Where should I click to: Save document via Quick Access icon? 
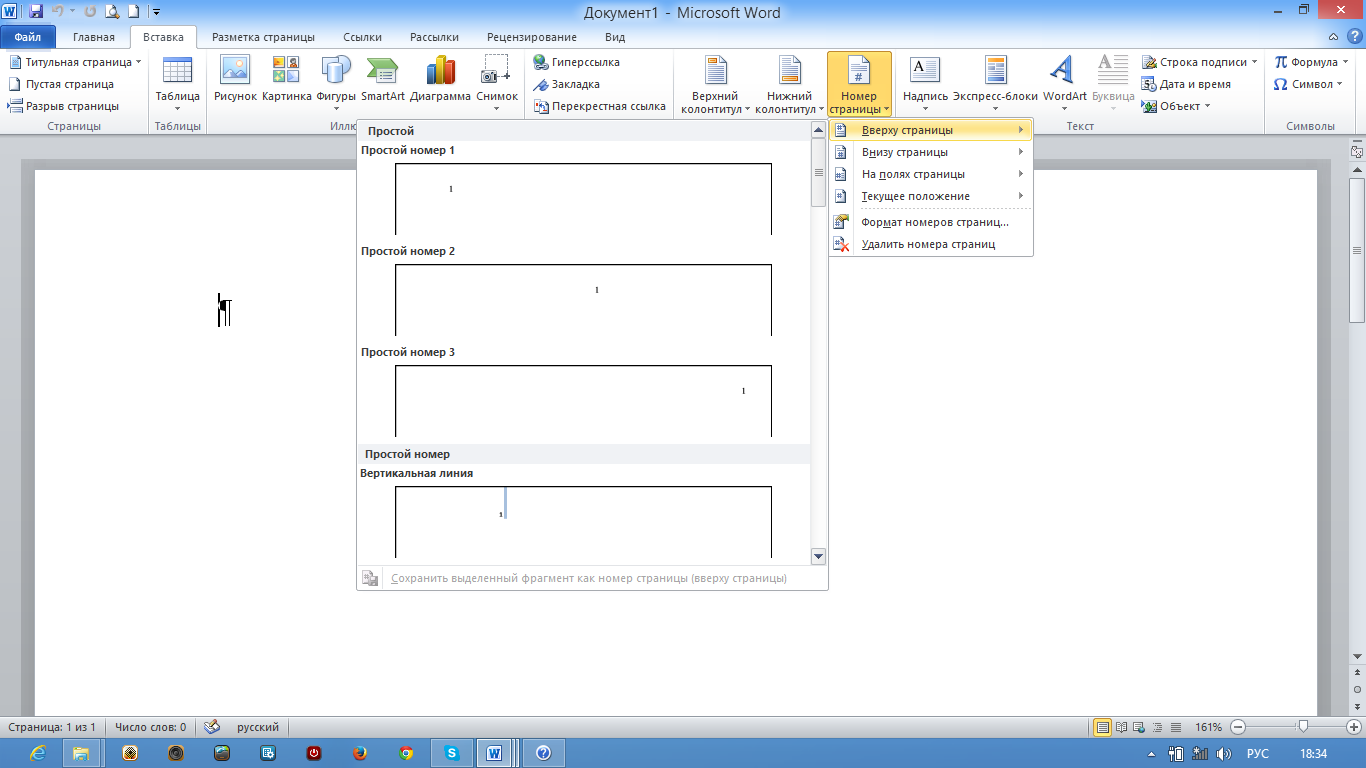click(x=36, y=12)
